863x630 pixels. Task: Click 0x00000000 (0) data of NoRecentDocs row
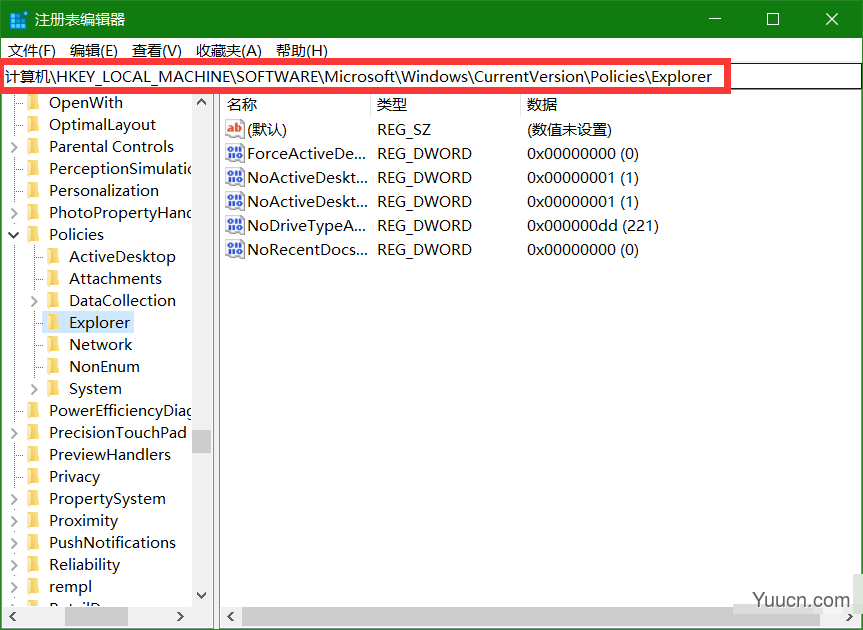582,250
